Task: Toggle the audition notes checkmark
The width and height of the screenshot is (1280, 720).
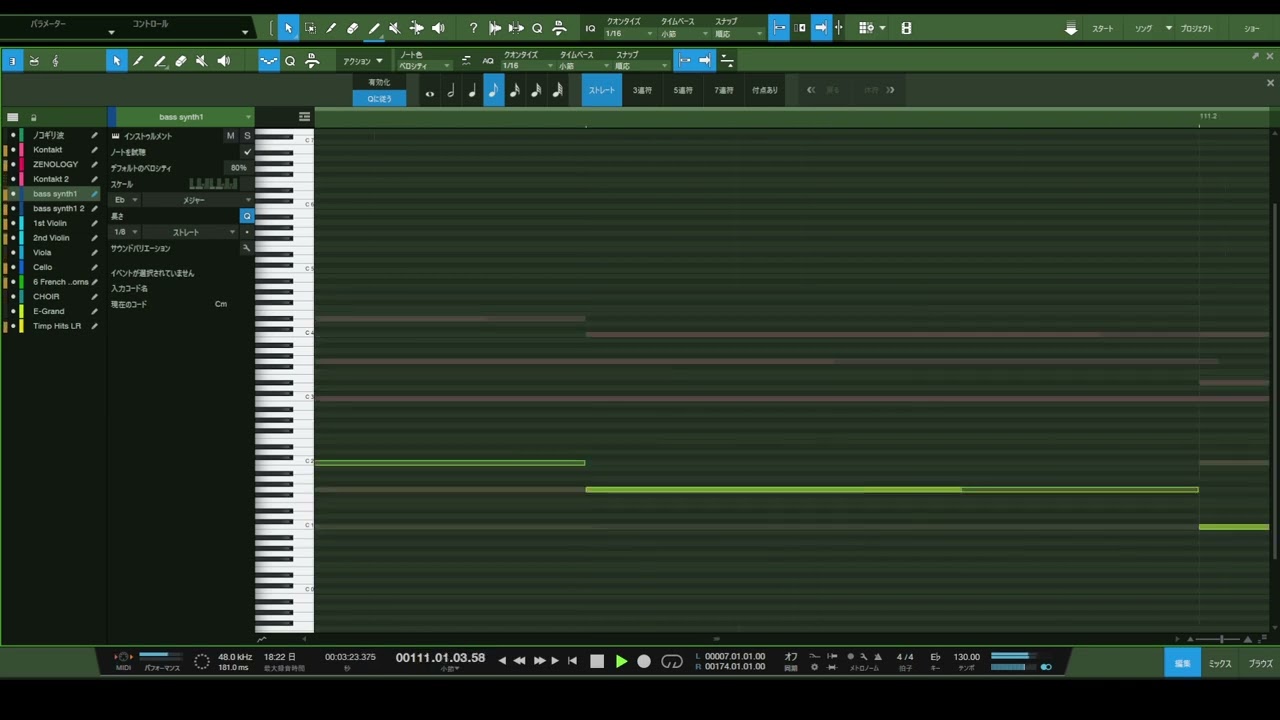Action: coord(247,152)
